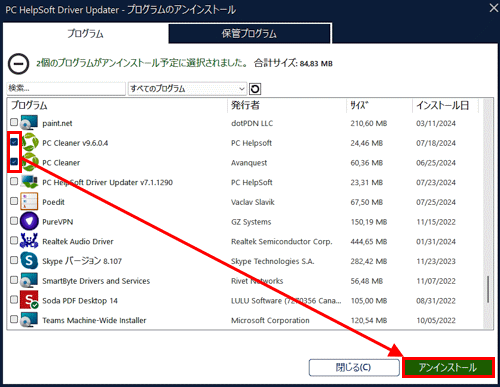This screenshot has width=500, height=387.
Task: Click the GZ Systems publisher cell
Action: click(x=251, y=222)
